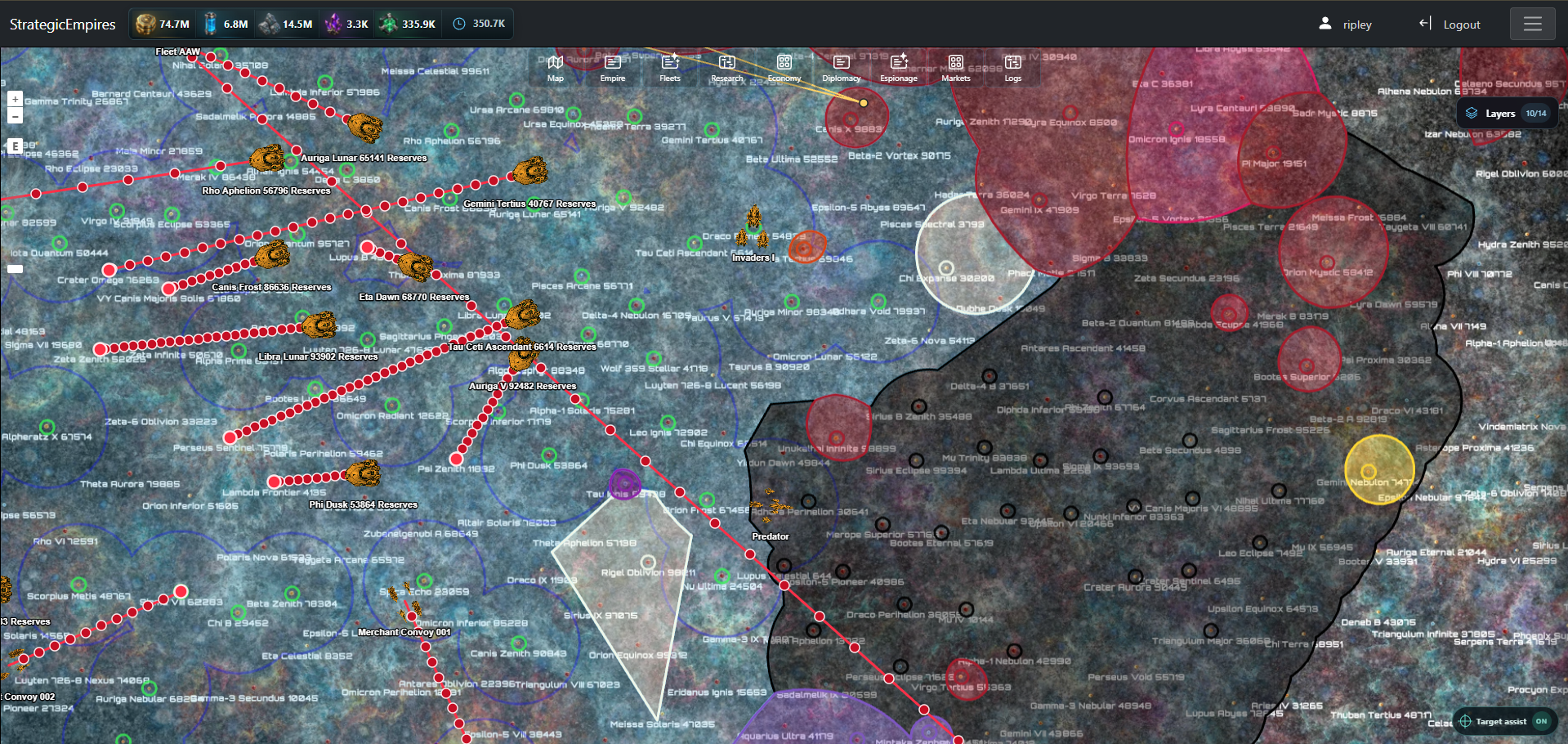1568x744 pixels.
Task: Open the Markets panel
Action: [956, 68]
